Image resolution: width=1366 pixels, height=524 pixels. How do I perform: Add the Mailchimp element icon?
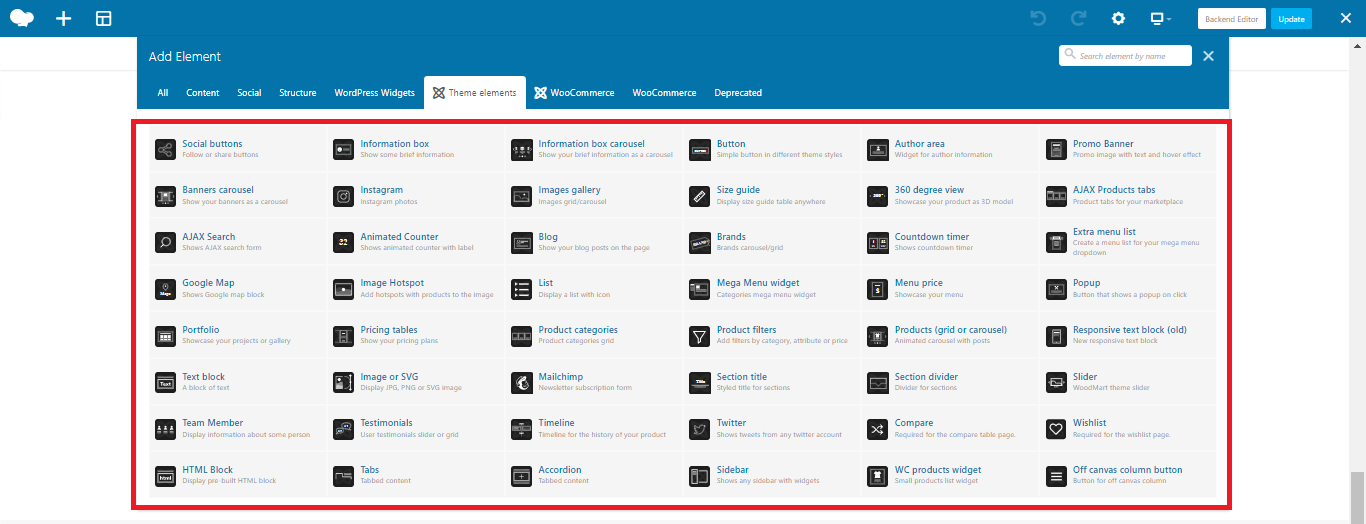(521, 382)
